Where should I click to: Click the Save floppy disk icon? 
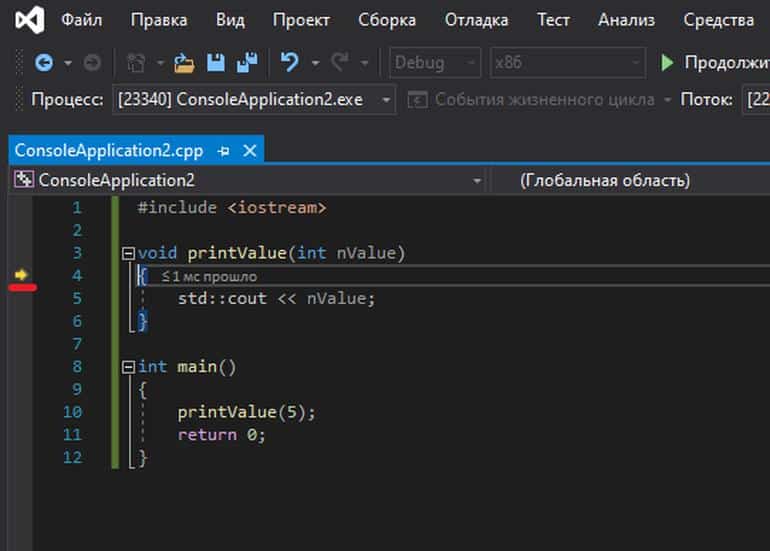216,62
